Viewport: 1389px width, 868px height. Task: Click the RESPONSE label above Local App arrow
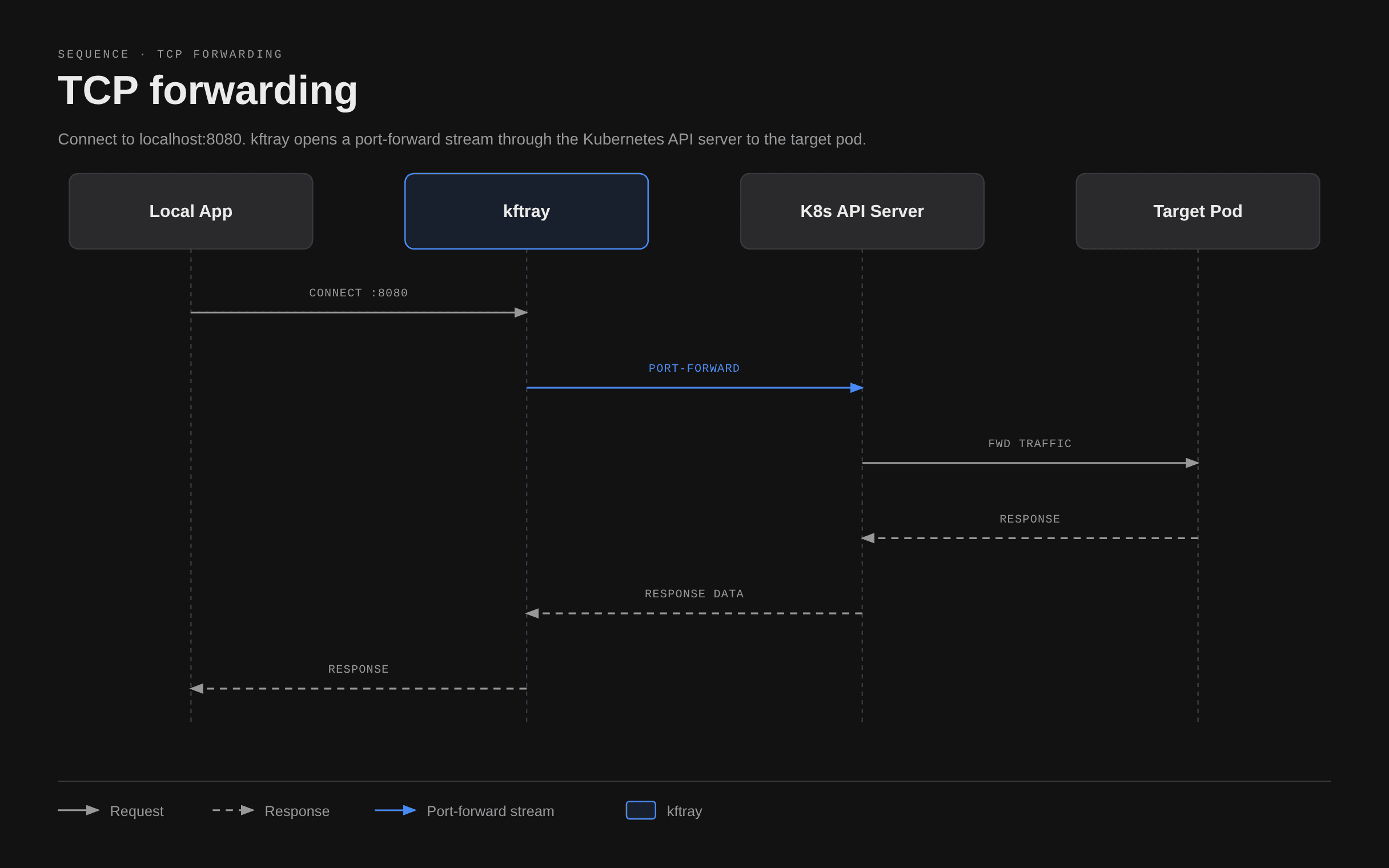(x=359, y=669)
